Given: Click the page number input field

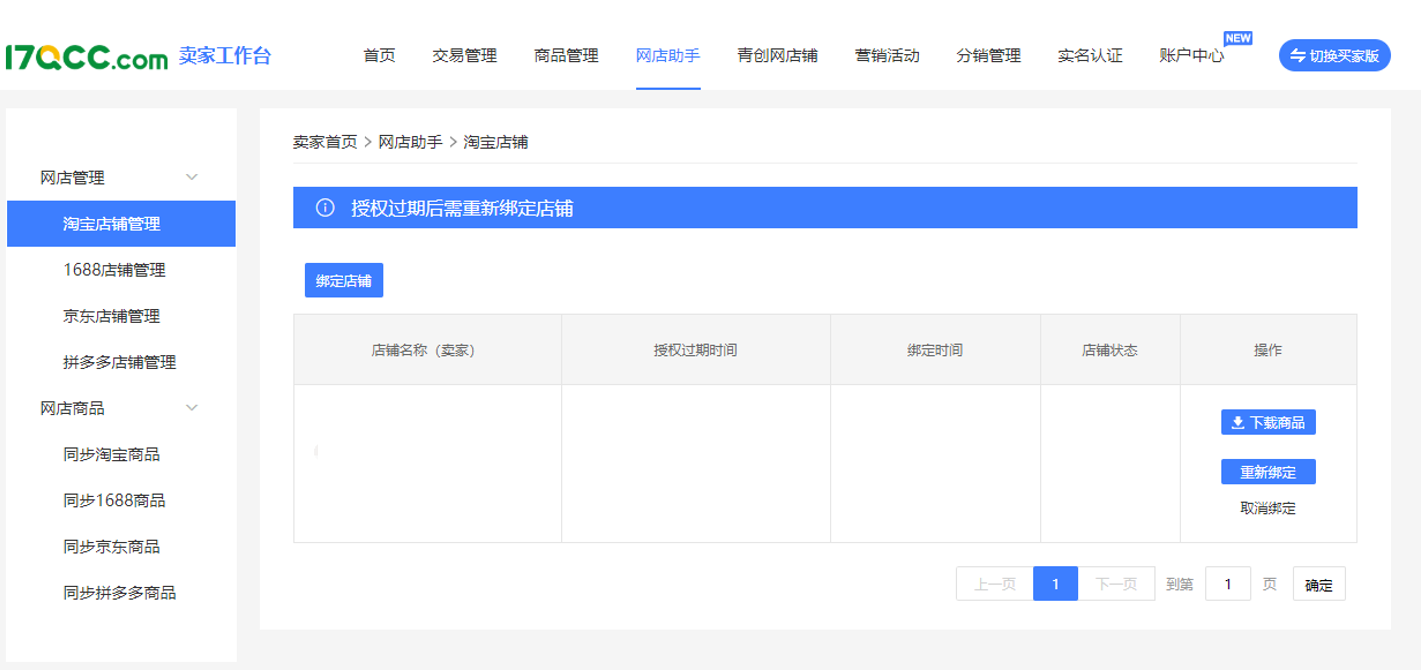Looking at the screenshot, I should [x=1227, y=584].
